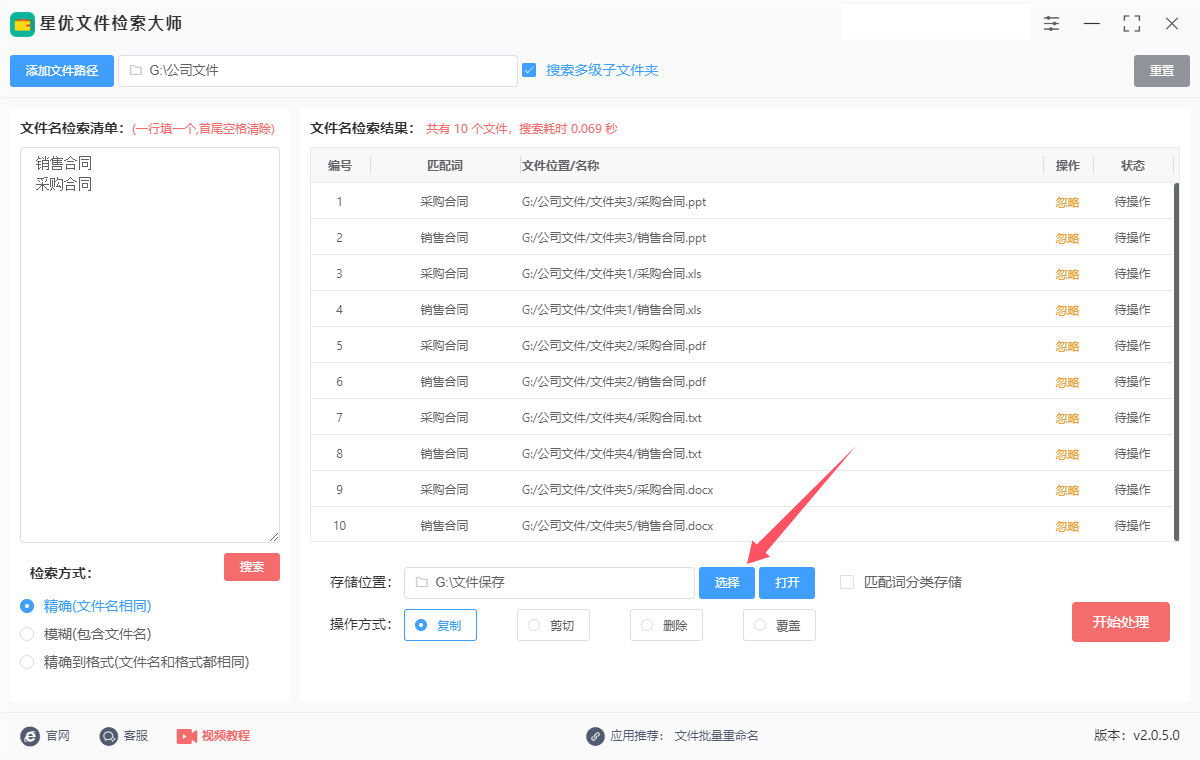
Task: Click the G:\文件保存 storage path field
Action: click(549, 583)
